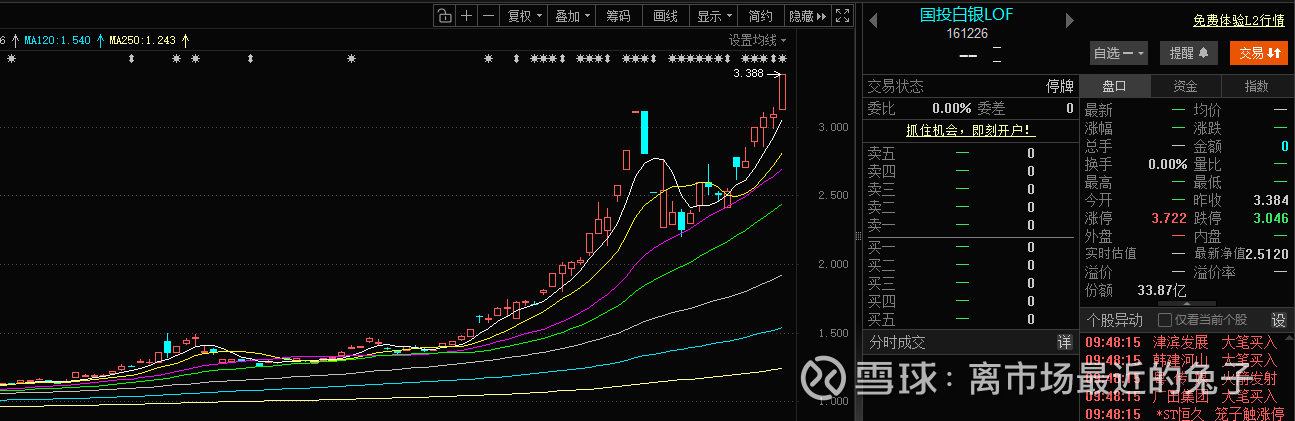The image size is (1295, 421).
Task: Click the 昨收 3.384 value
Action: [1269, 199]
